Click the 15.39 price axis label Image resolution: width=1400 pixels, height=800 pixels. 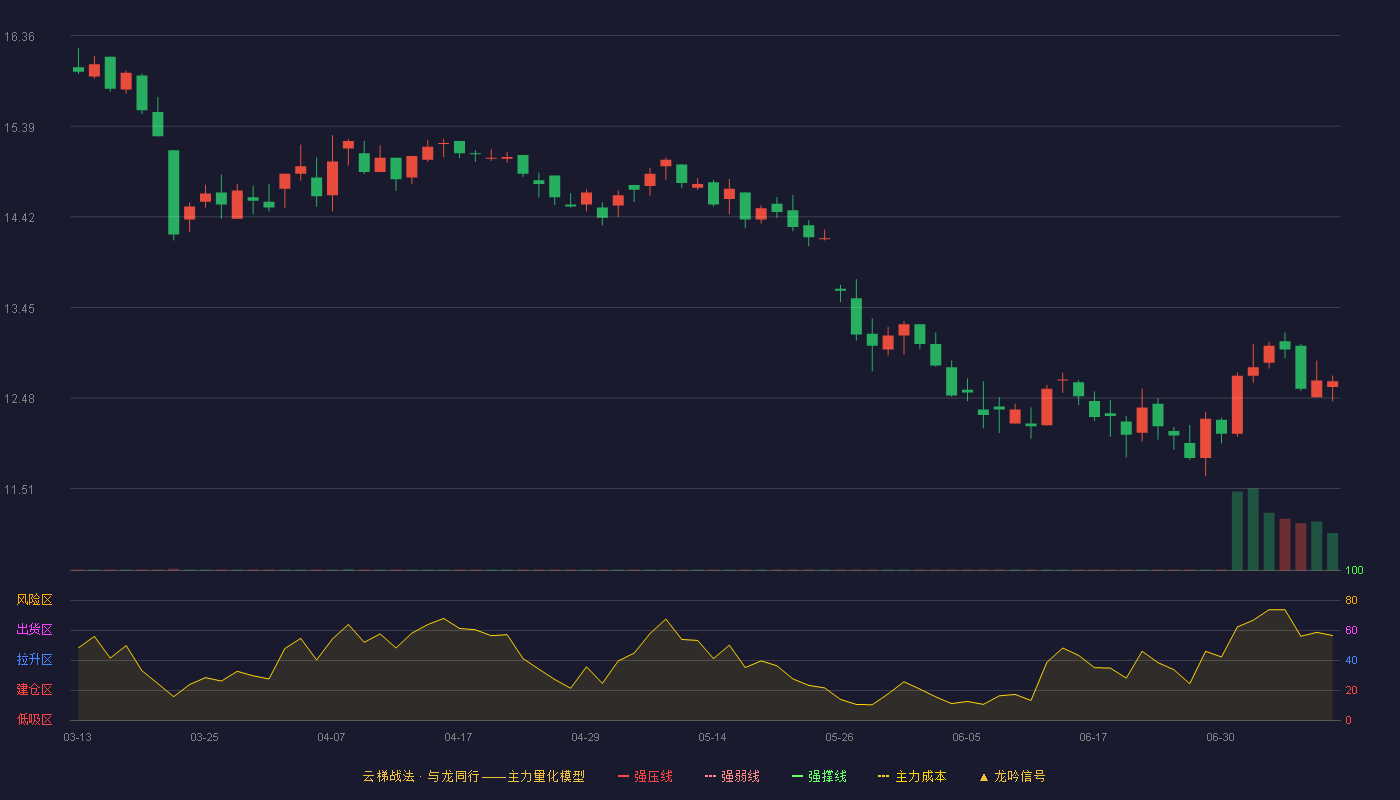click(19, 128)
